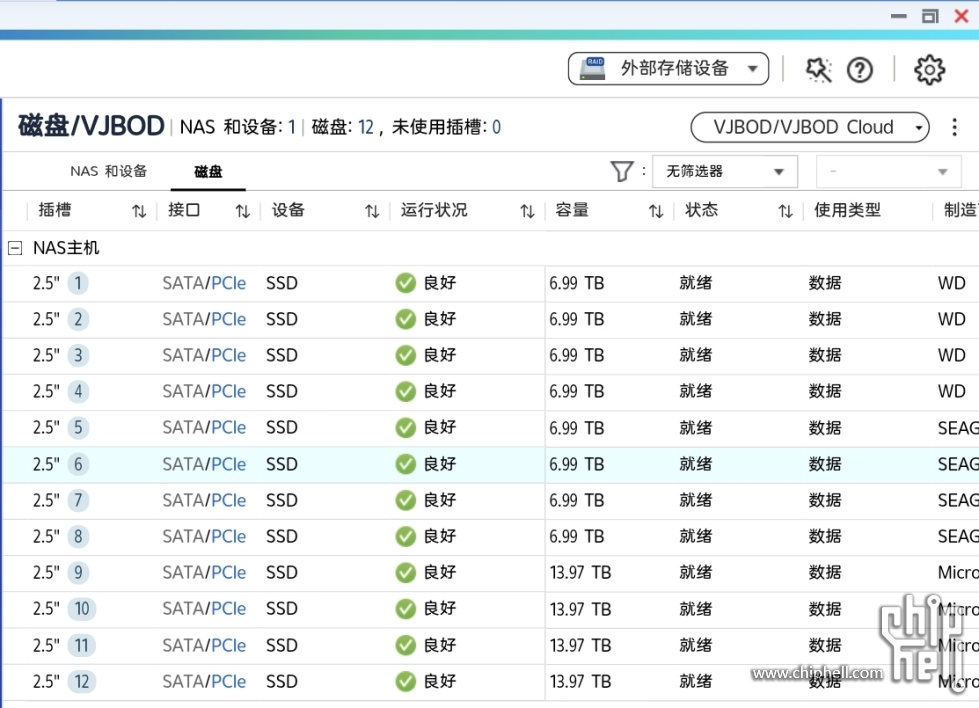Open the VJBOD/VJBOD Cloud dropdown
This screenshot has height=708, width=979.
click(810, 127)
